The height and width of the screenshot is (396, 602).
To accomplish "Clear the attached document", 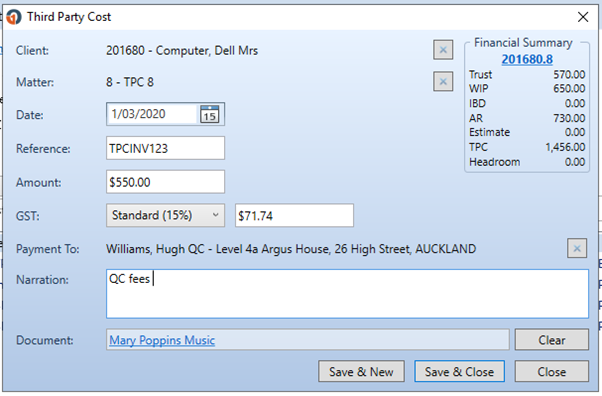I will (x=551, y=340).
